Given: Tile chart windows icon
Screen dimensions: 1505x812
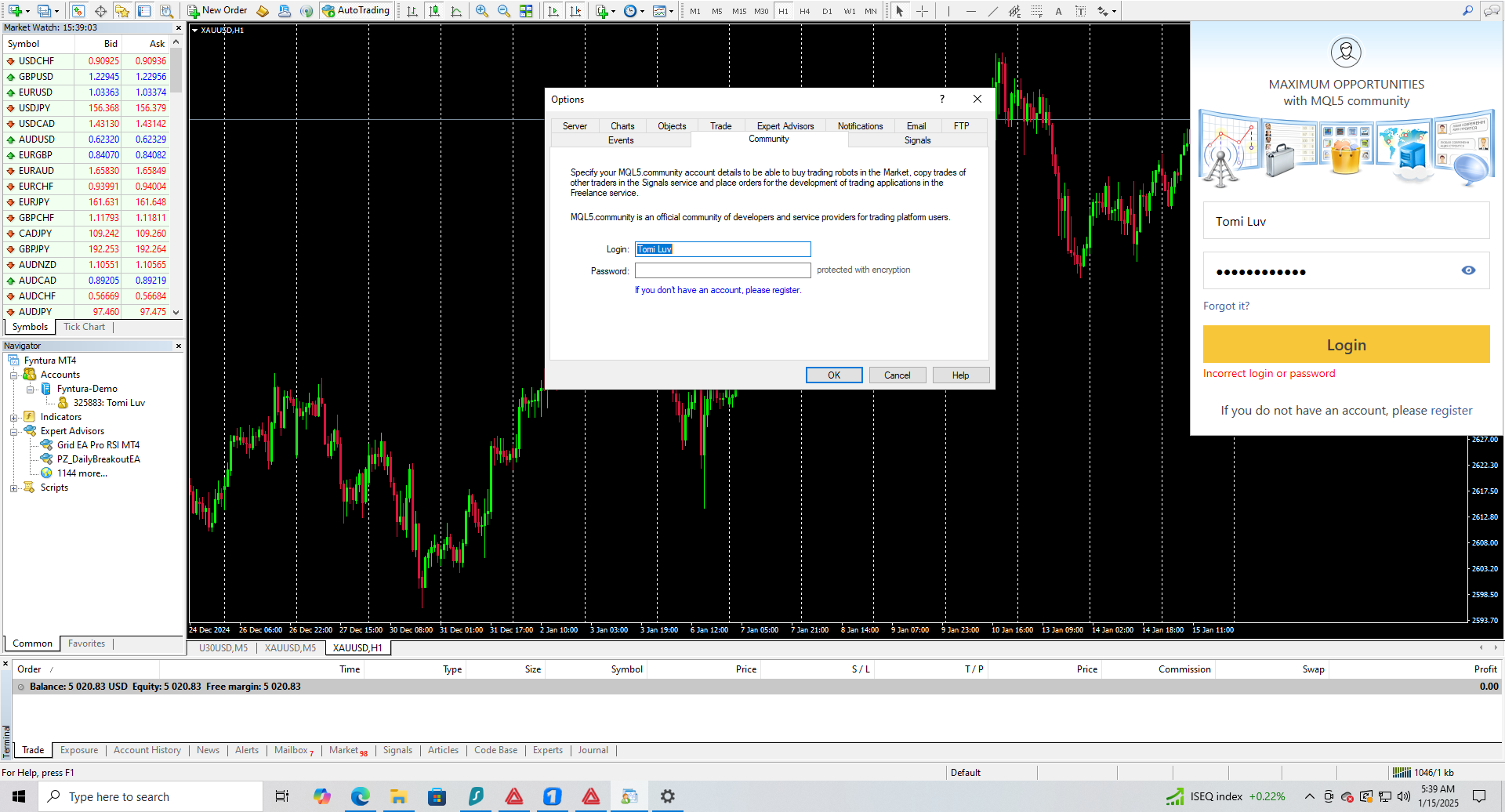Looking at the screenshot, I should (x=526, y=11).
